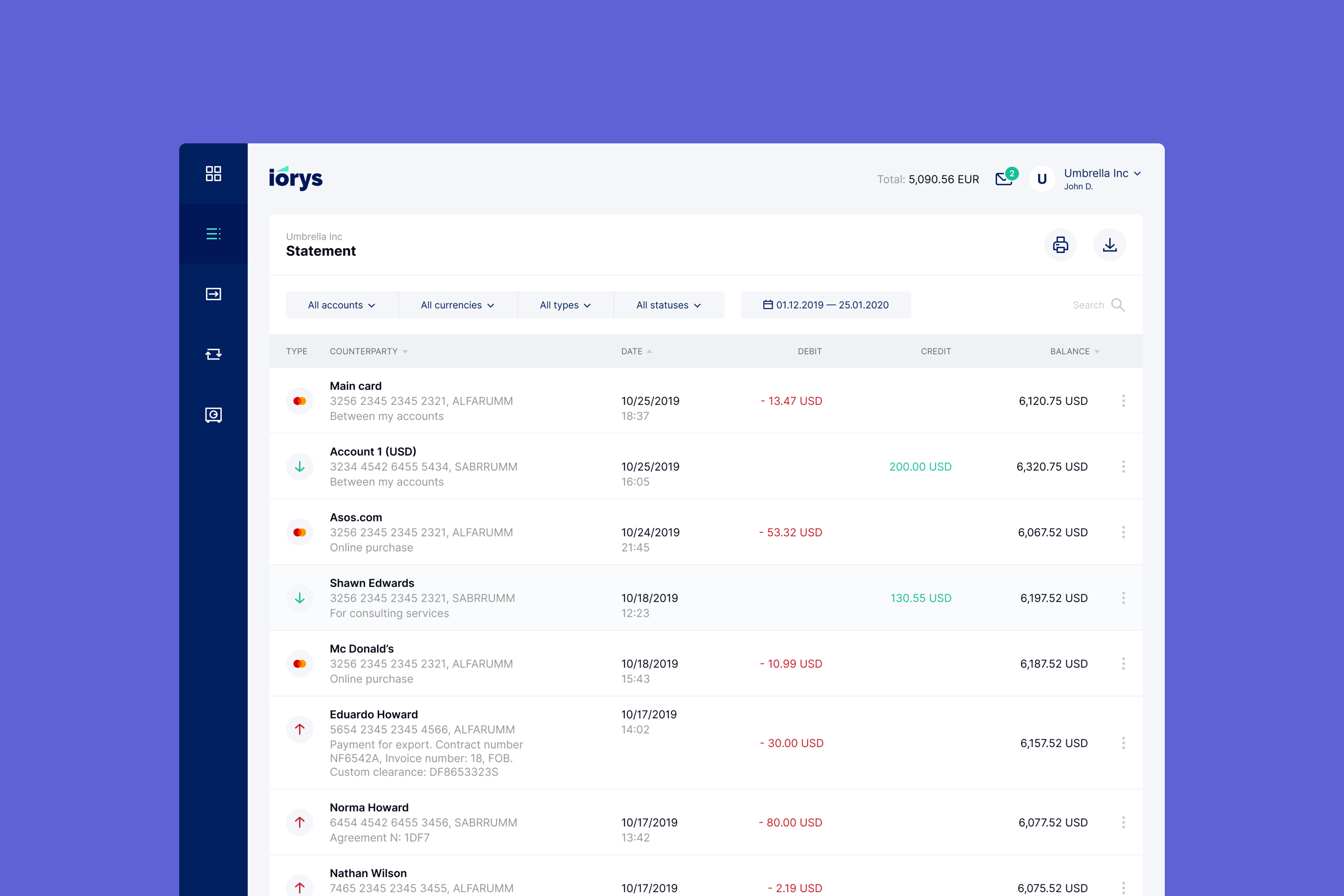This screenshot has width=1344, height=896.
Task: Click the 130.55 USD credit amount
Action: tap(921, 598)
